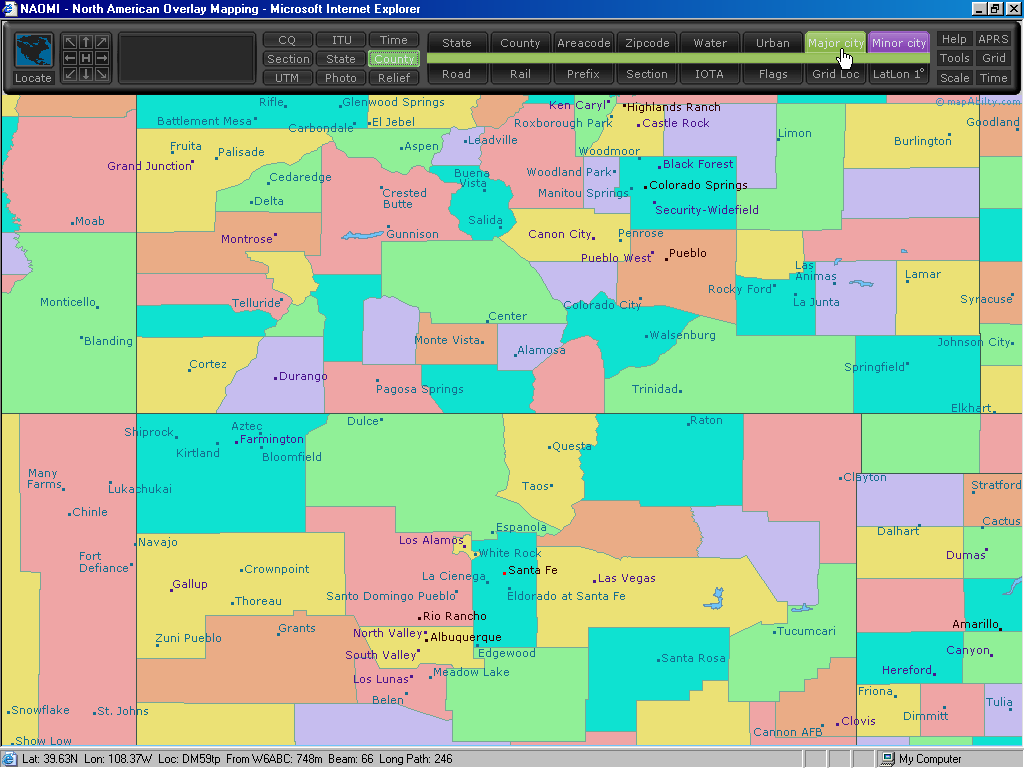Click the Scale button
Viewport: 1024px width, 768px height.
click(x=954, y=78)
